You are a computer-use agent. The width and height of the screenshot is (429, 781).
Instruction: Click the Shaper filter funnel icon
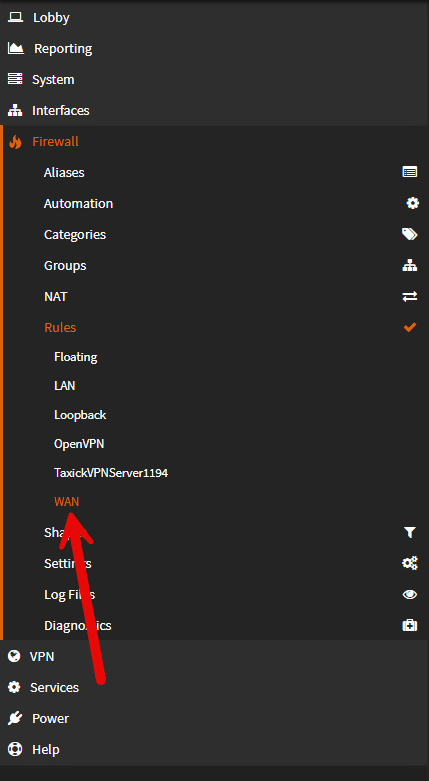(x=410, y=532)
